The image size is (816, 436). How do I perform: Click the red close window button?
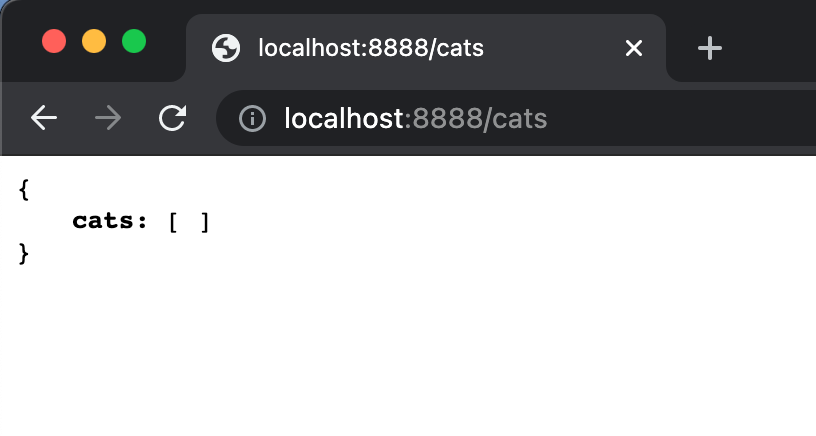click(54, 41)
